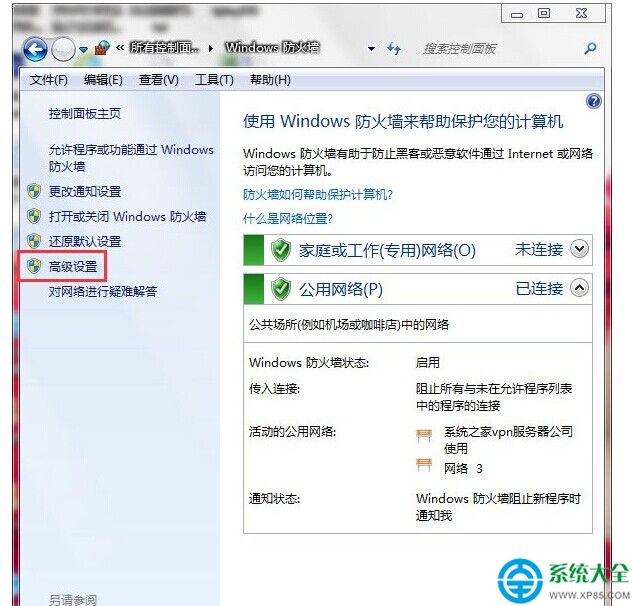Open the 文件(F) menu
Image resolution: width=632 pixels, height=606 pixels.
(x=48, y=80)
